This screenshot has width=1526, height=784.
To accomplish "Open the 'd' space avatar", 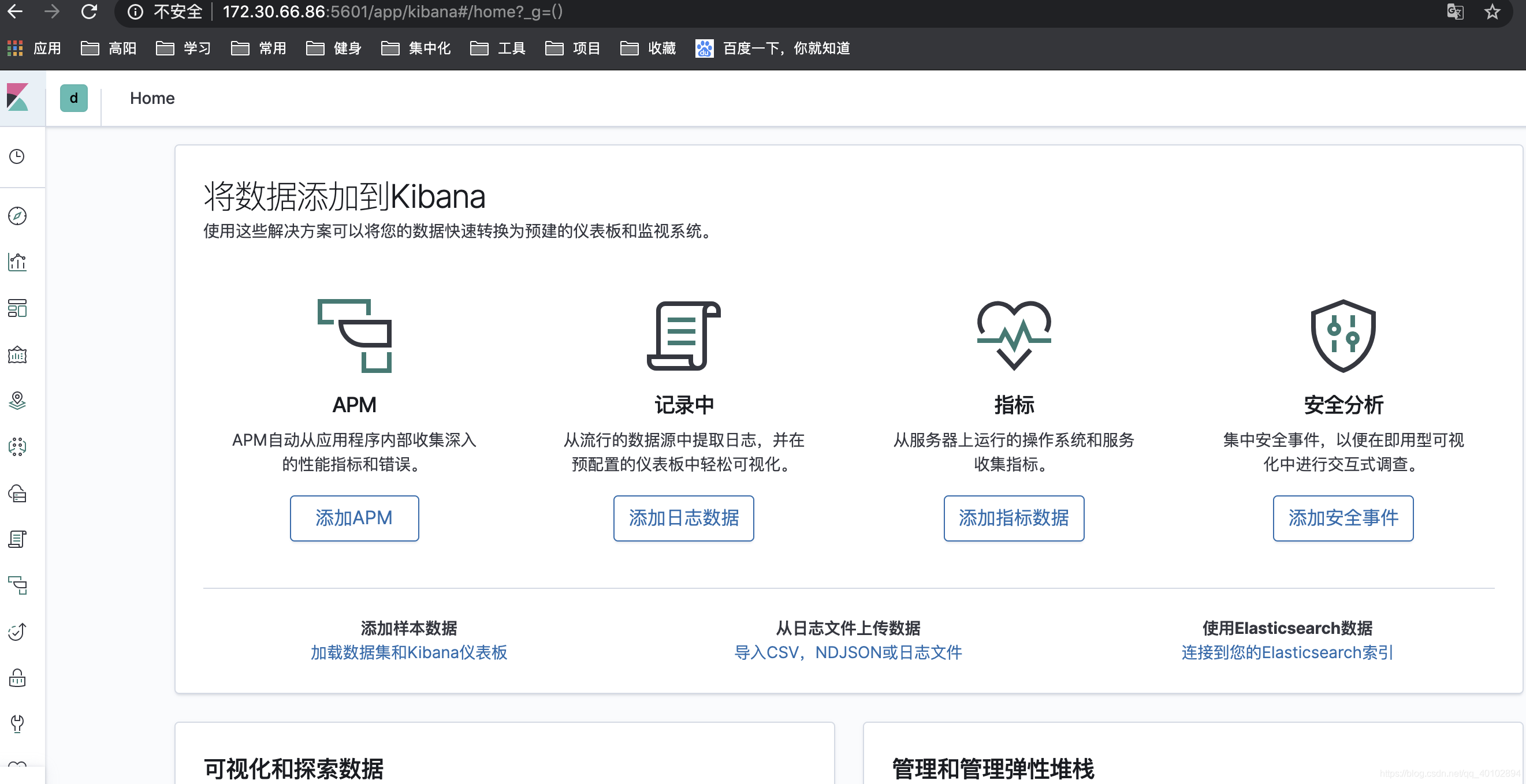I will point(73,98).
